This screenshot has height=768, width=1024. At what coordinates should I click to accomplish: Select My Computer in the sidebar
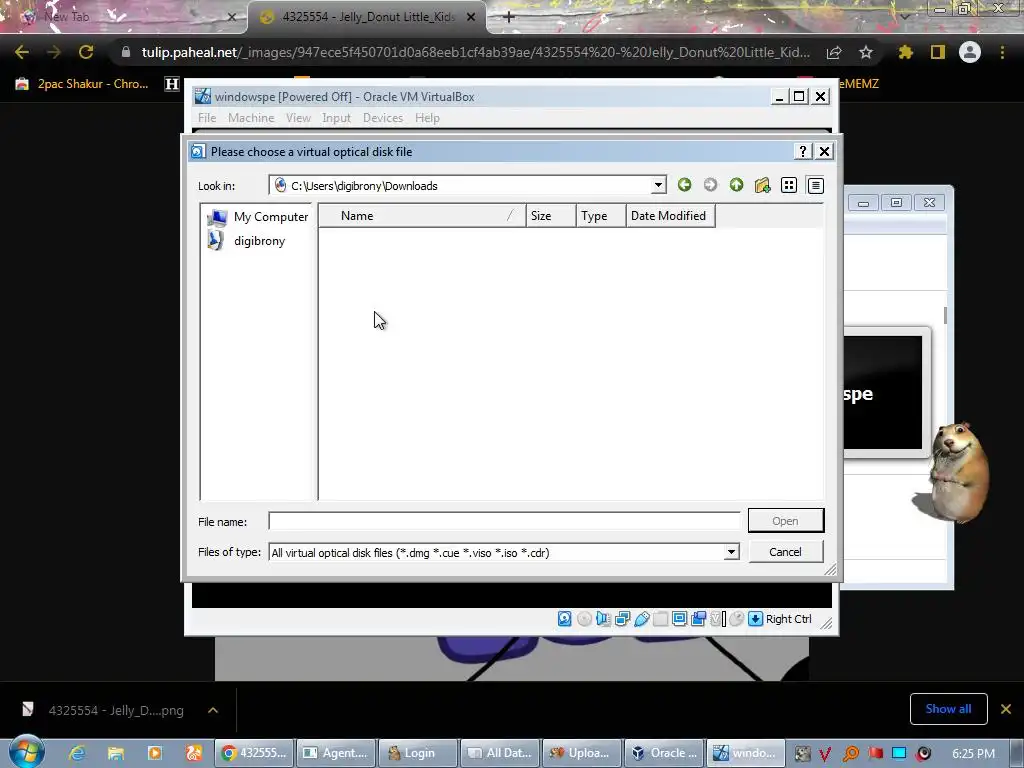[x=258, y=217]
